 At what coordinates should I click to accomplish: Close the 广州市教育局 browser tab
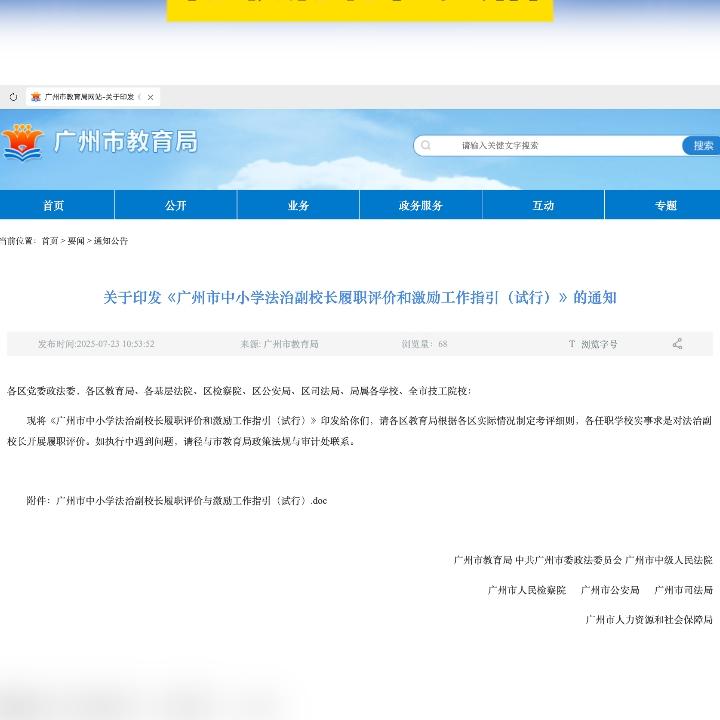coord(151,97)
